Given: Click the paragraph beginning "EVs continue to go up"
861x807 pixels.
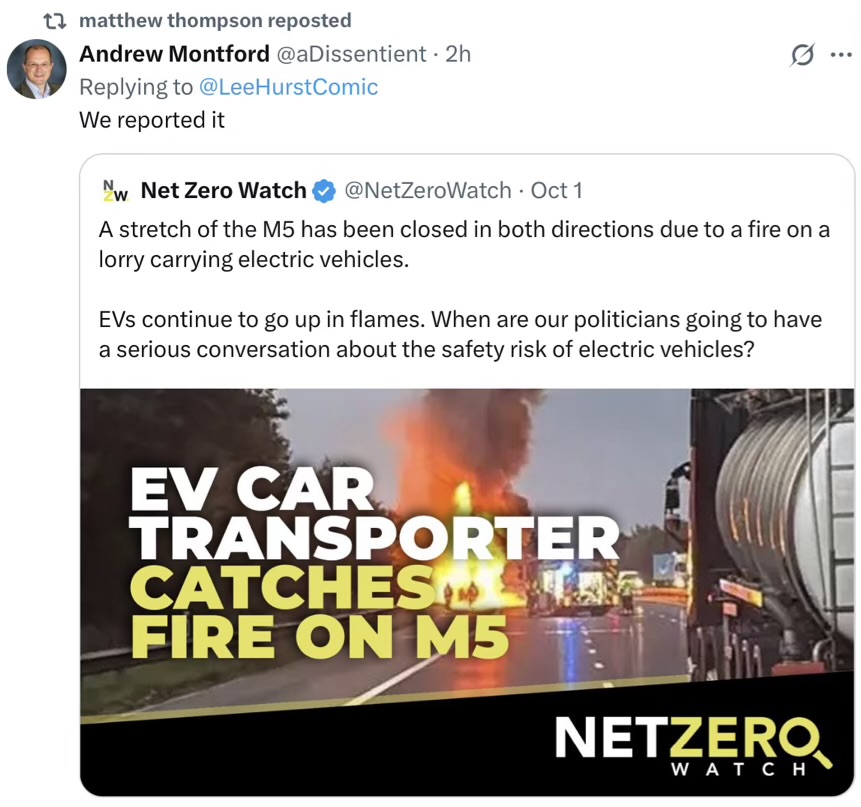Looking at the screenshot, I should [460, 334].
